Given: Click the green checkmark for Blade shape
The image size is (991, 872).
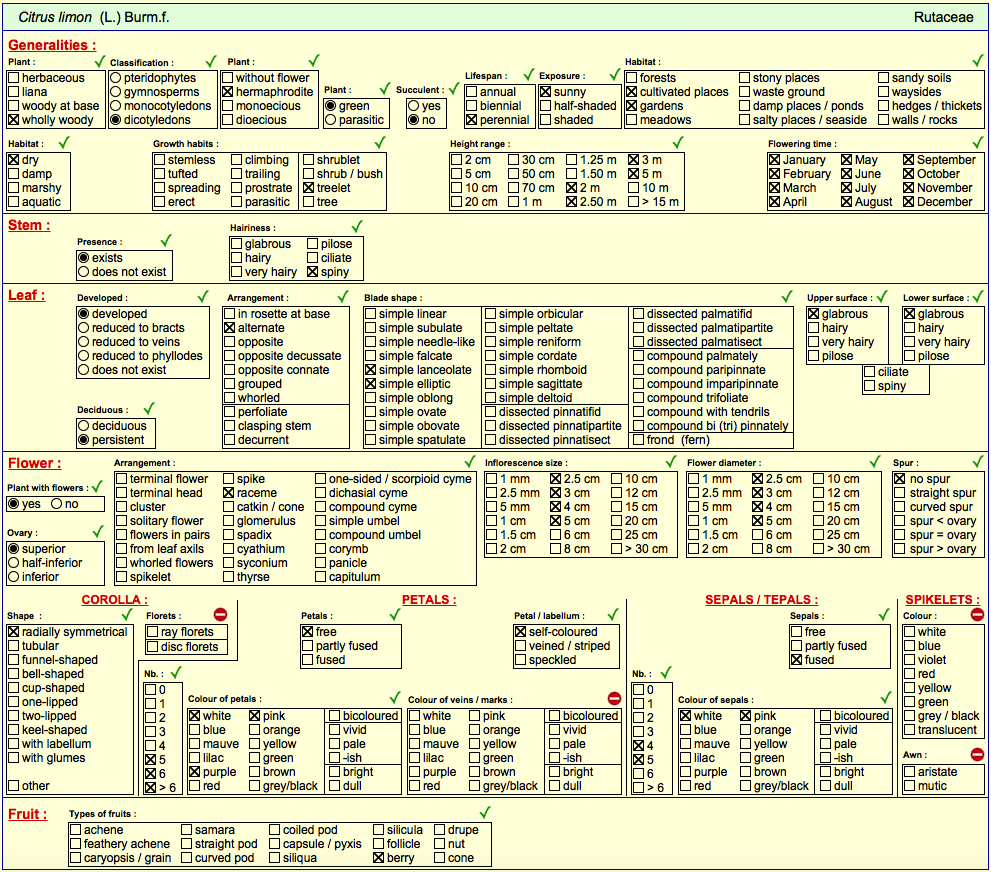Looking at the screenshot, I should click(787, 297).
